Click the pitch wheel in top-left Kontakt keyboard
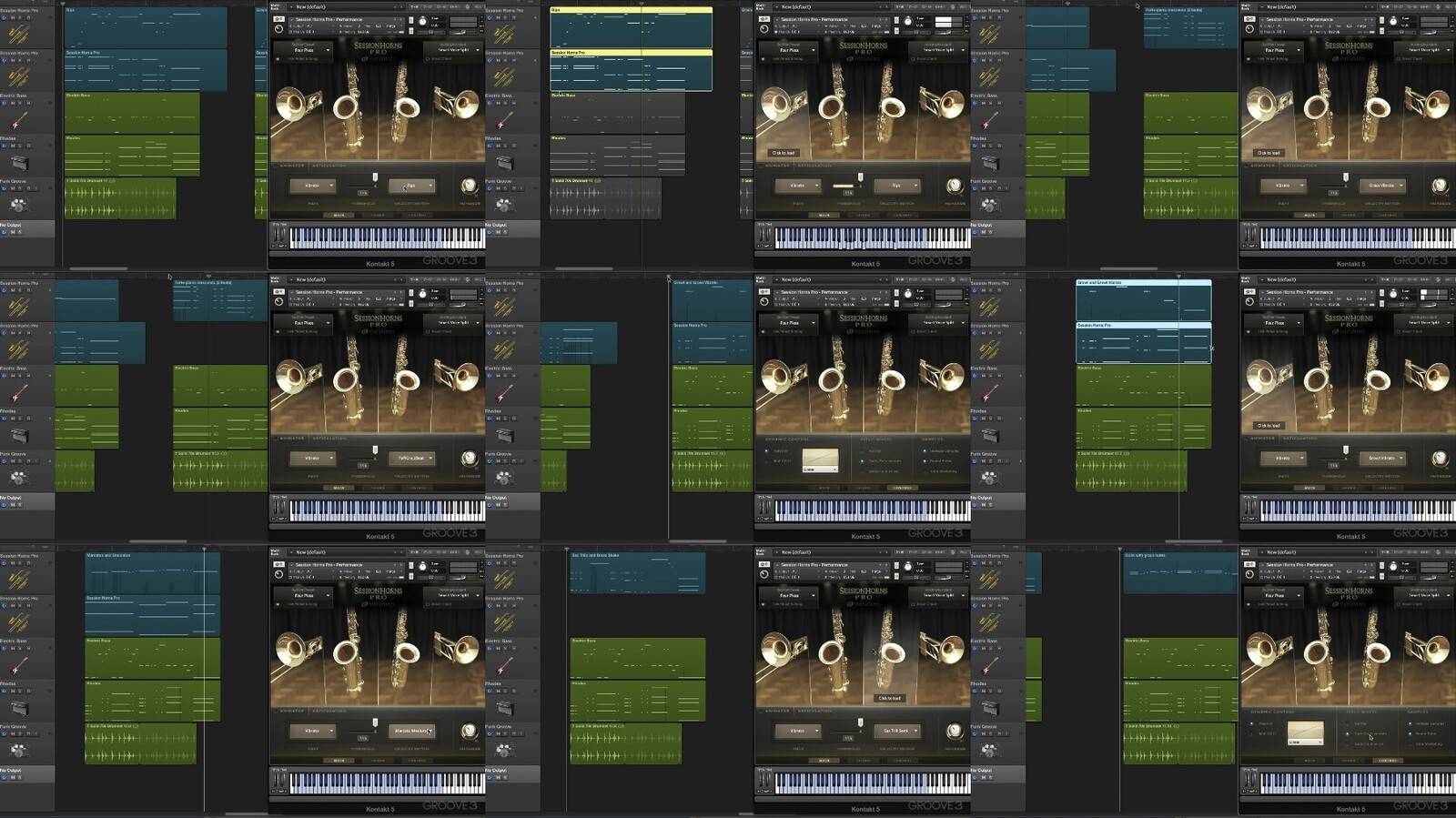Screen dimensions: 1456x818 pos(276,237)
